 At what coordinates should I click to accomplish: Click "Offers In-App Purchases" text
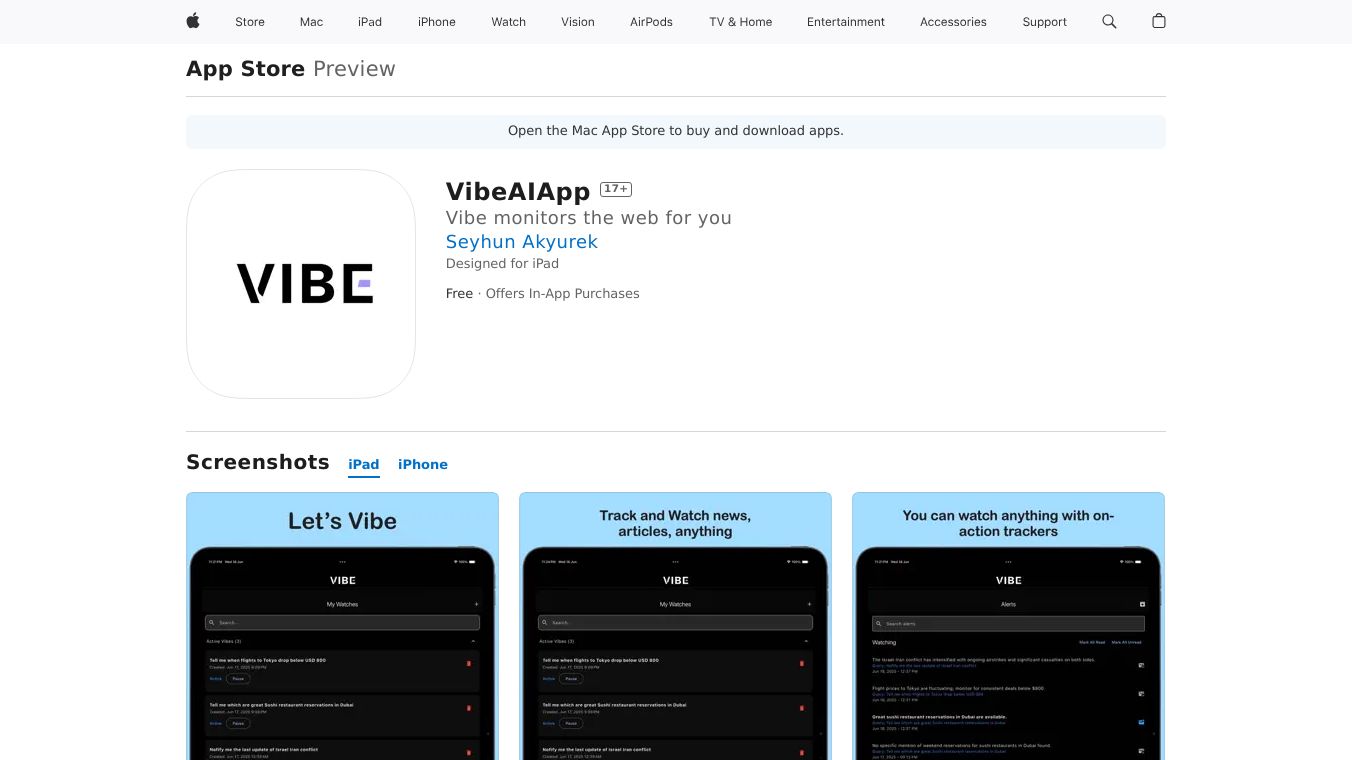[563, 294]
